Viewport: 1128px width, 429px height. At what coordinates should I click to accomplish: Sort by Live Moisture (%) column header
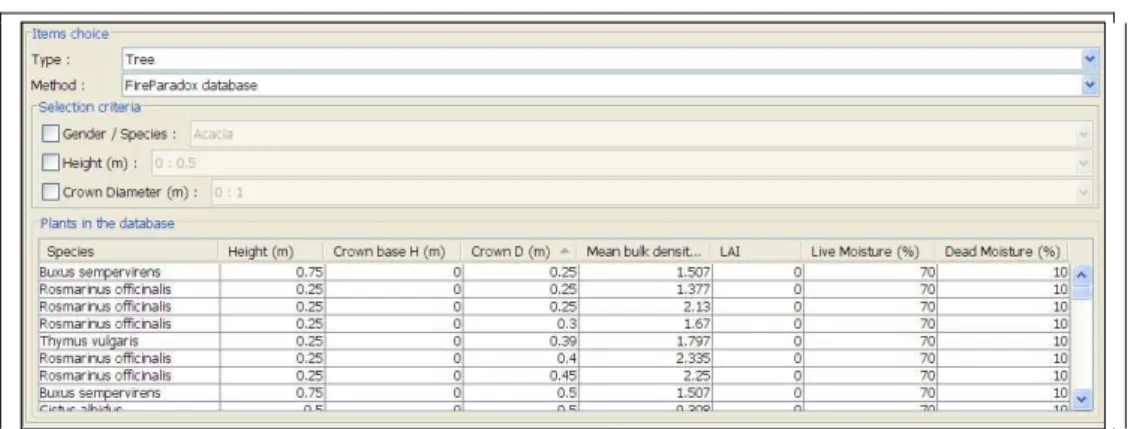coord(869,252)
